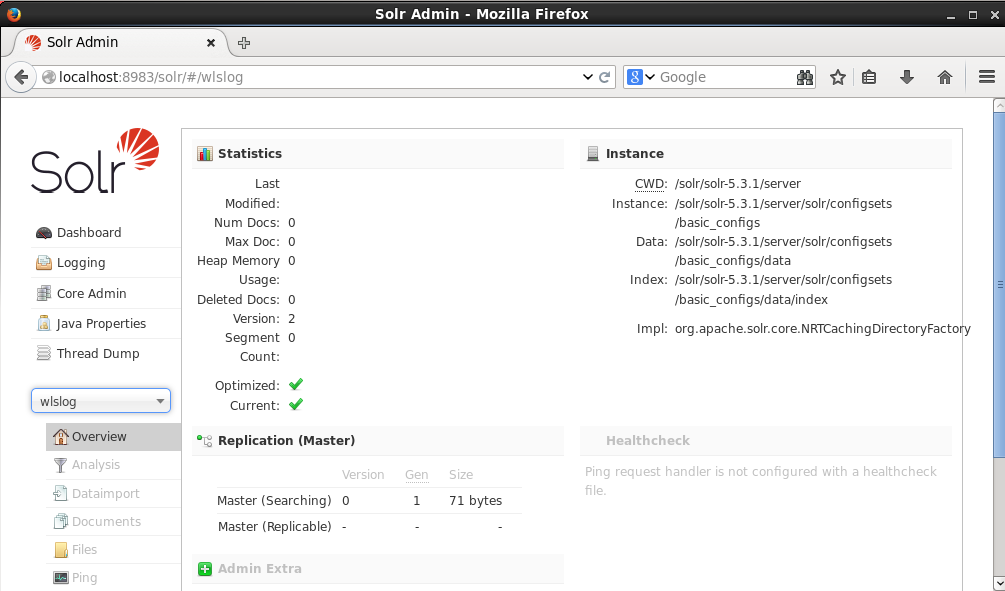Show bookmarks list icon
The height and width of the screenshot is (591, 1005).
pos(869,78)
